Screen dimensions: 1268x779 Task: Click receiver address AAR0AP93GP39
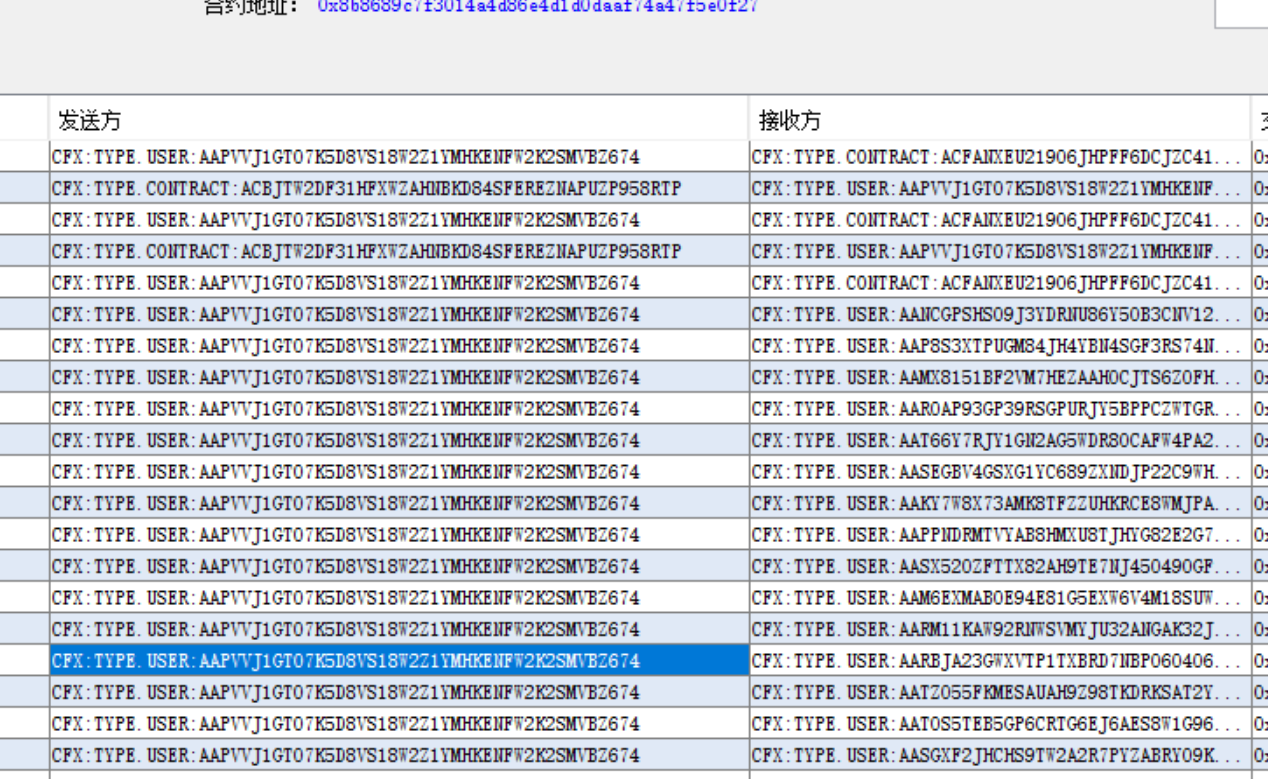(x=1000, y=409)
